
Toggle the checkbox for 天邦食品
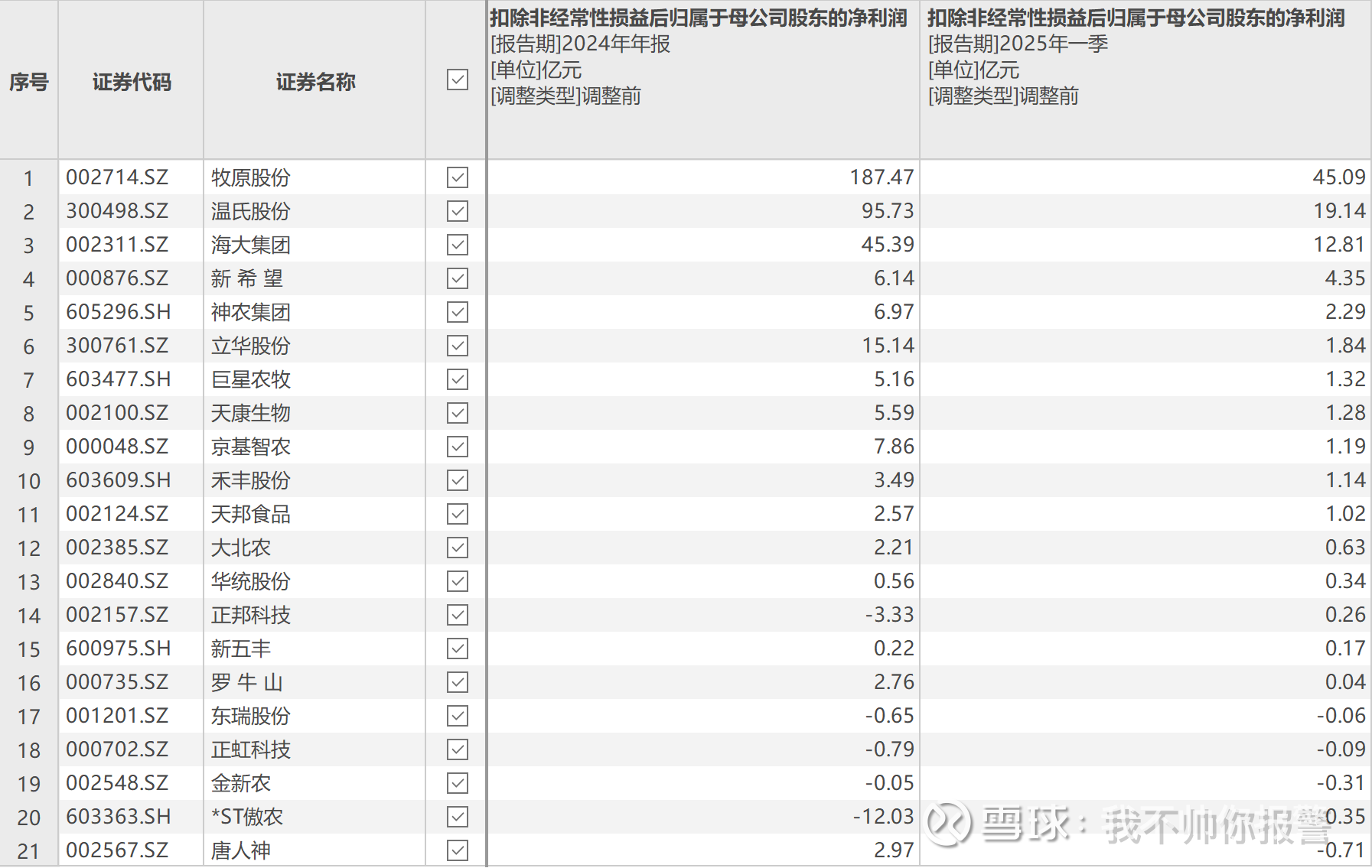[458, 514]
